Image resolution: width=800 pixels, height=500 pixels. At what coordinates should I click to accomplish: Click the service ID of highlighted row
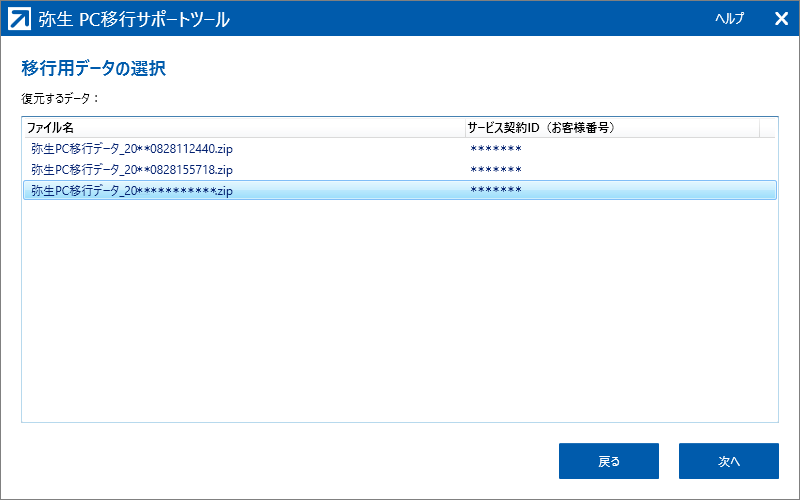click(x=495, y=190)
